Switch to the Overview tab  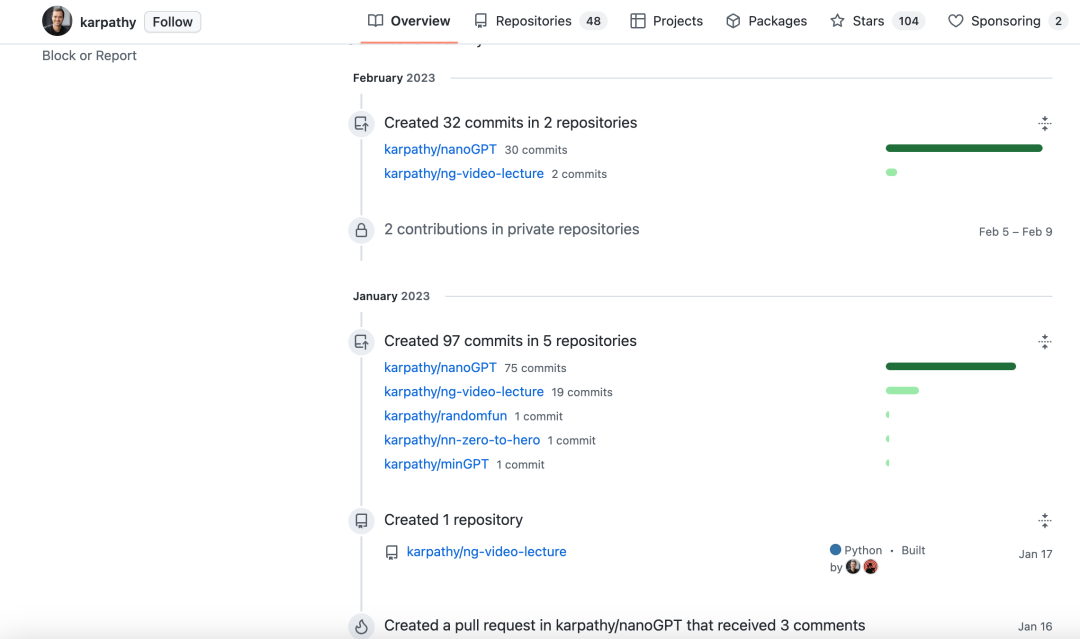pos(409,21)
